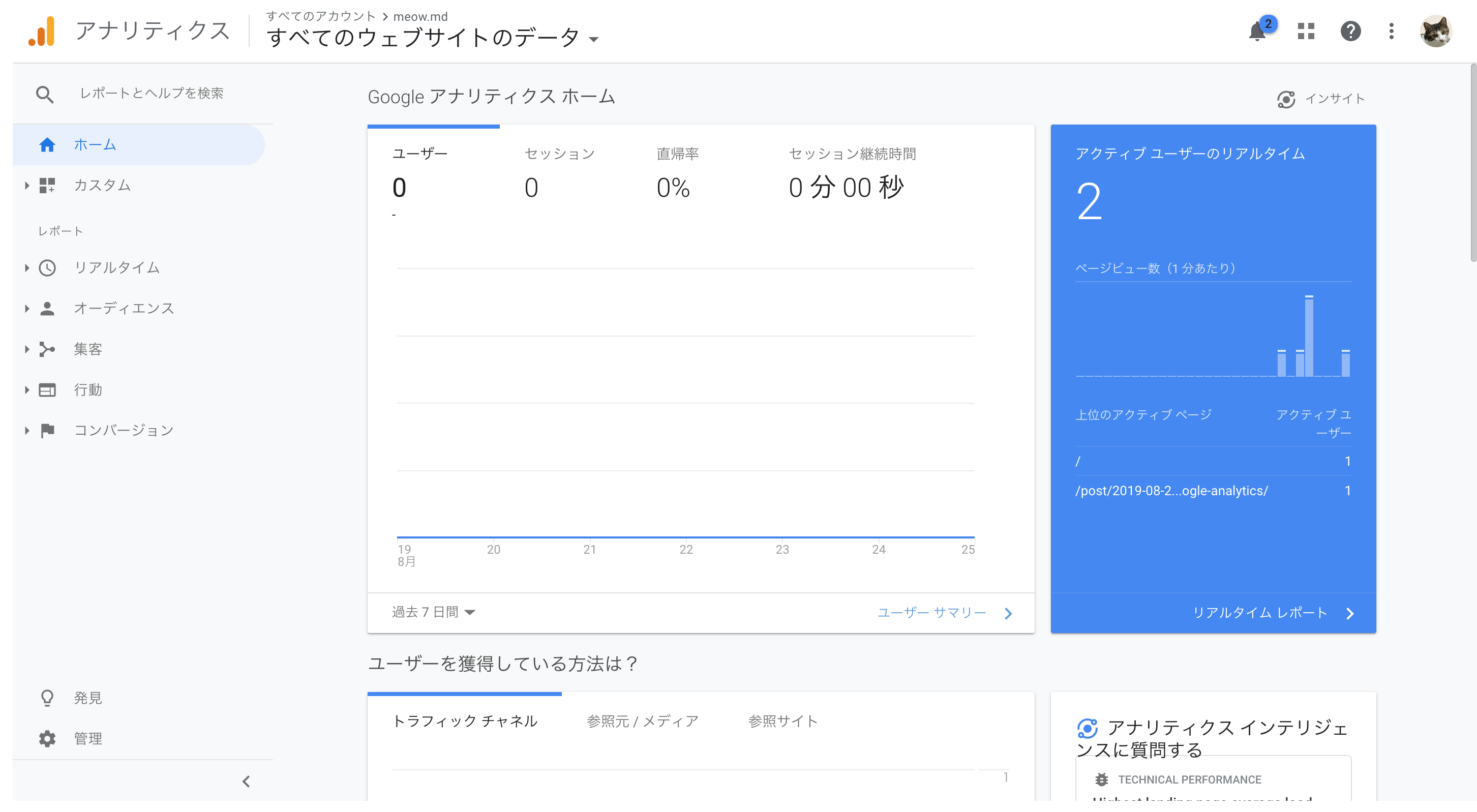This screenshot has width=1477, height=812.
Task: Click the home icon in the sidebar
Action: point(47,144)
